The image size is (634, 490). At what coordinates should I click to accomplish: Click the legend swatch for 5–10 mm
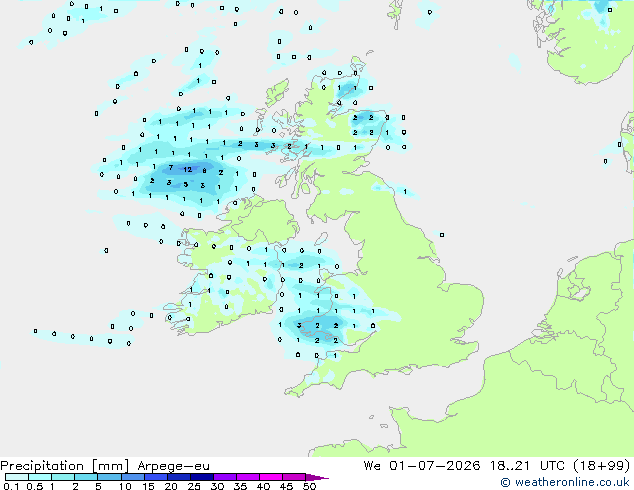tap(109, 477)
